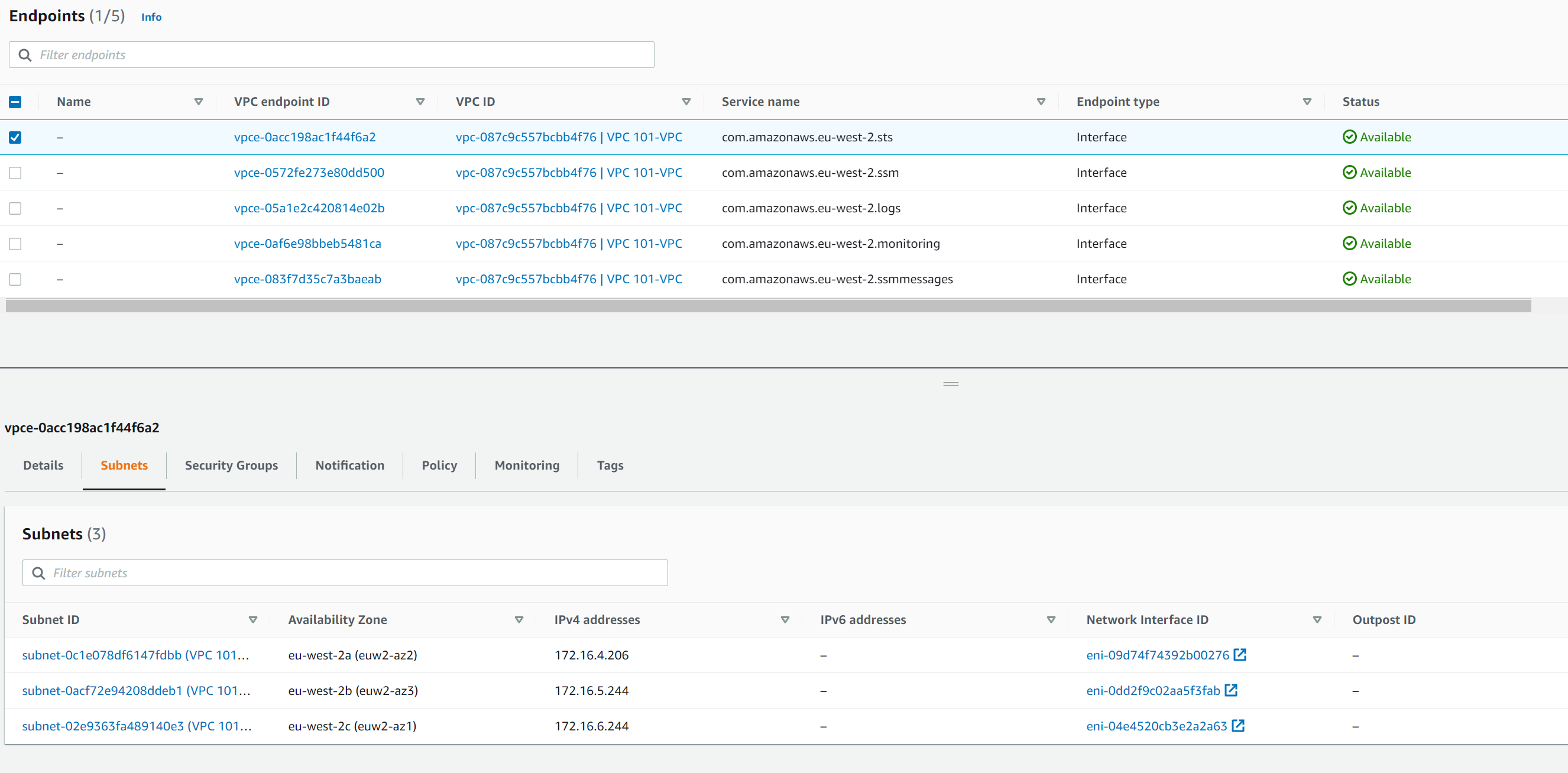Click the horizontal scrollbar under endpoints table
This screenshot has height=773, width=1568.
tap(768, 306)
